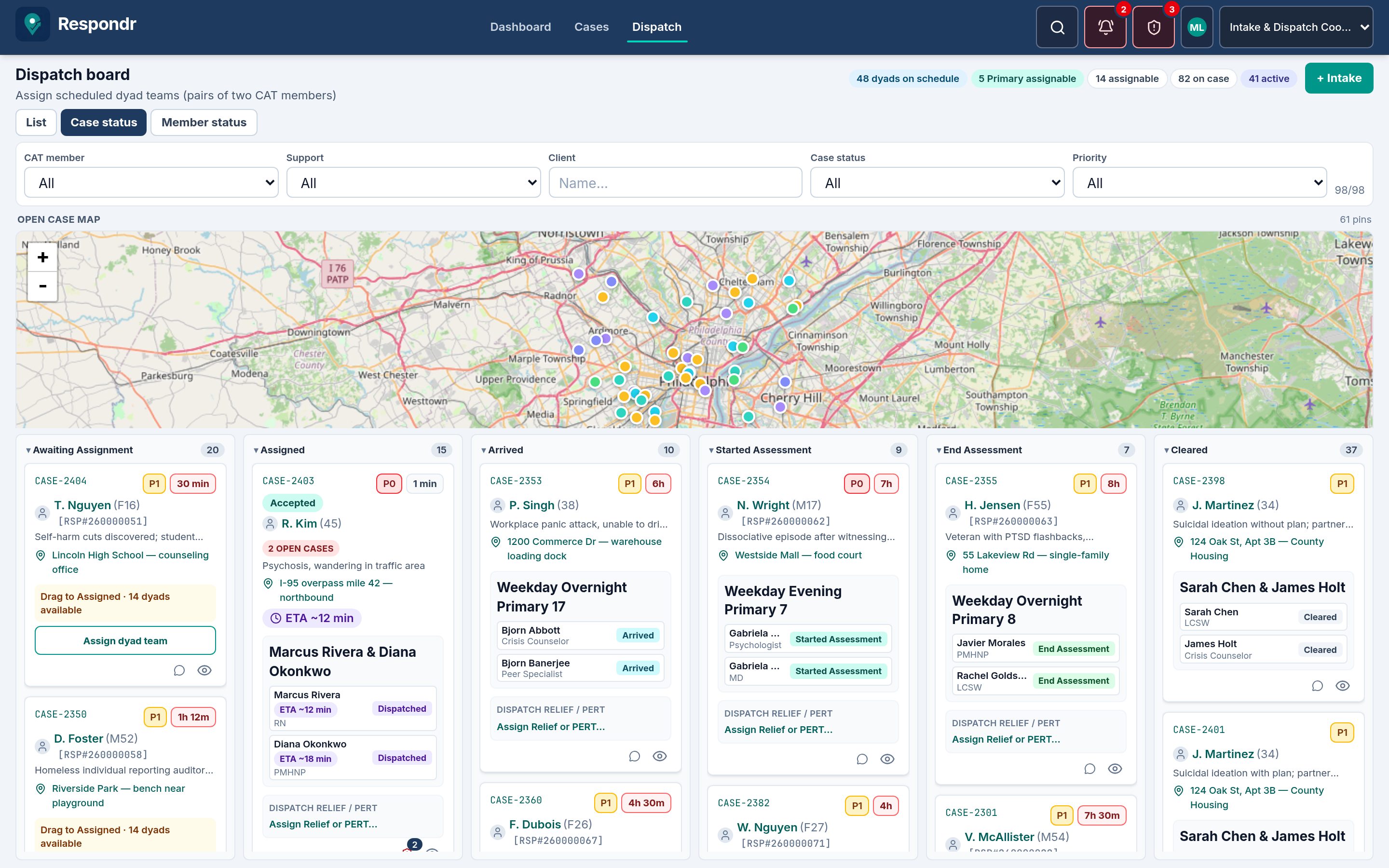Click person icon beside T. Nguyen
This screenshot has height=868, width=1389.
point(42,513)
